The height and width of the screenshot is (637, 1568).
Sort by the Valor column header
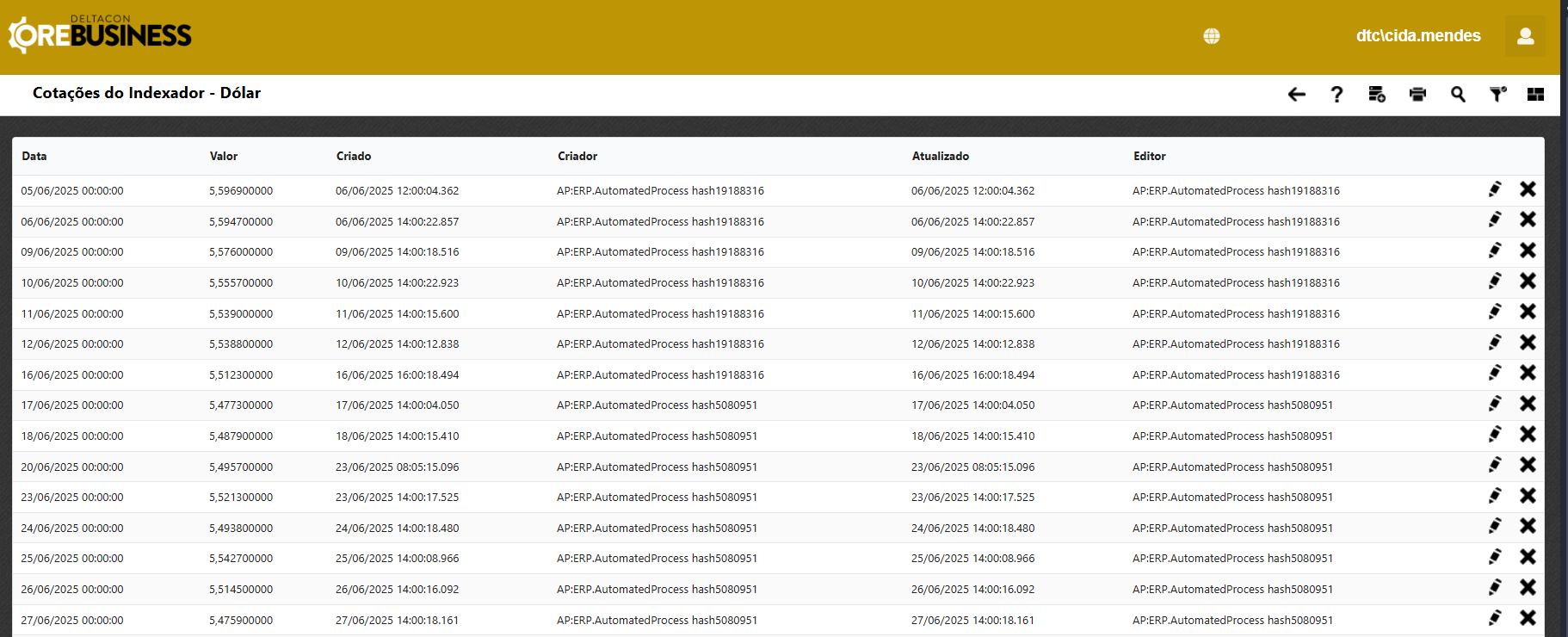(224, 157)
